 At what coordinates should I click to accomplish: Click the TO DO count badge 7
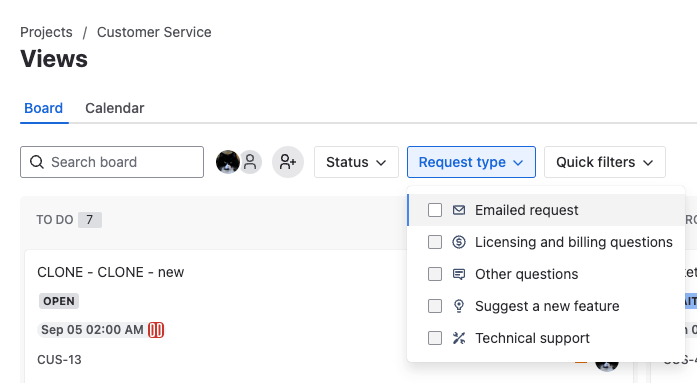90,220
